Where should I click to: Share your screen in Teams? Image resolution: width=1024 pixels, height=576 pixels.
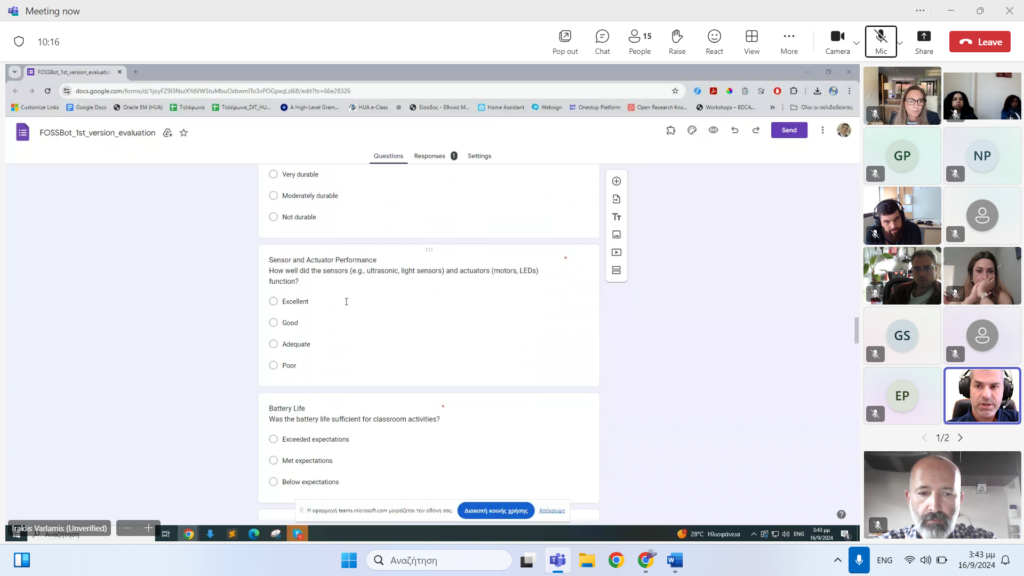click(923, 42)
